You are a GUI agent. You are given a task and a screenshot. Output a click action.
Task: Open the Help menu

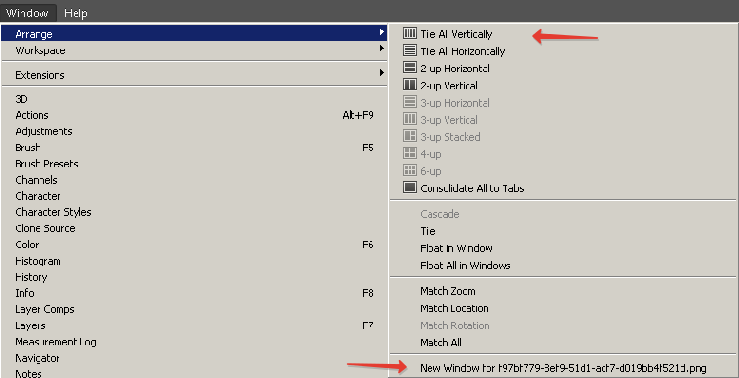pos(76,13)
